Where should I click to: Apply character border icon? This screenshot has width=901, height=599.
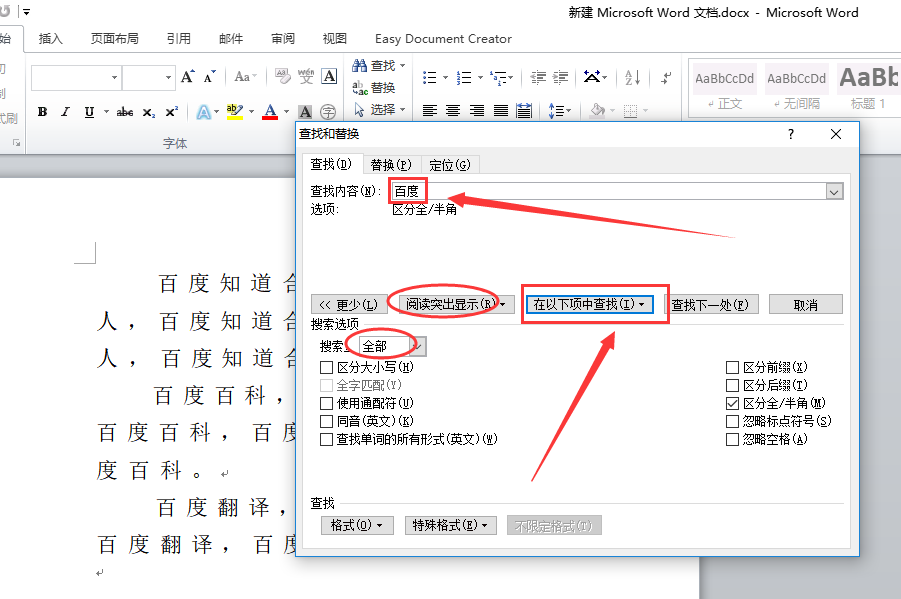(329, 76)
